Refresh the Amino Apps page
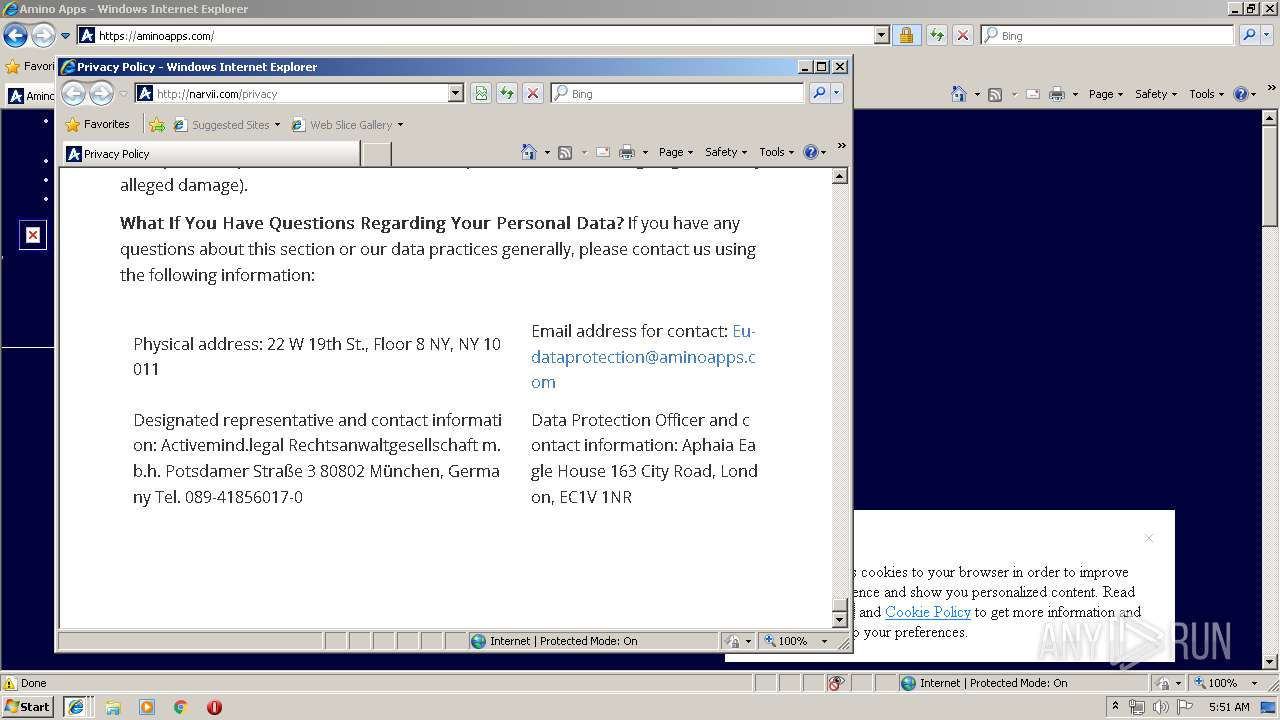The image size is (1280, 720). tap(937, 35)
